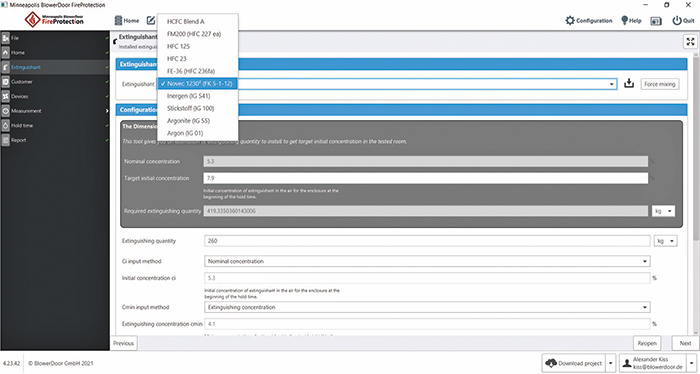700x374 pixels.
Task: Select Argonite (IG 55) option
Action: click(198, 121)
